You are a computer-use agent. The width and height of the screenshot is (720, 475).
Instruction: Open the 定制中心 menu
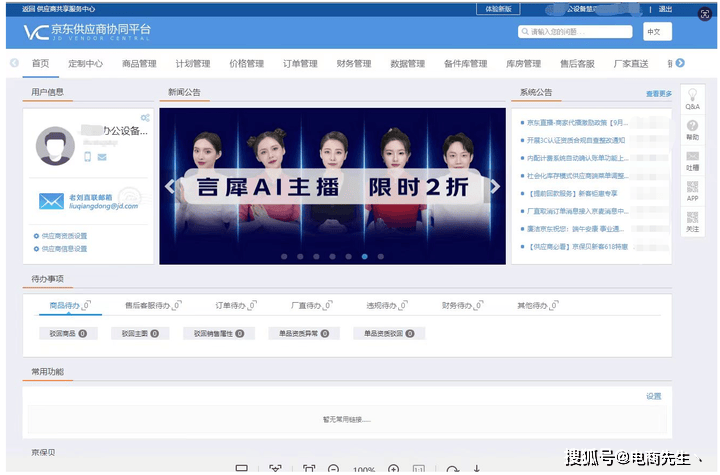(85, 63)
